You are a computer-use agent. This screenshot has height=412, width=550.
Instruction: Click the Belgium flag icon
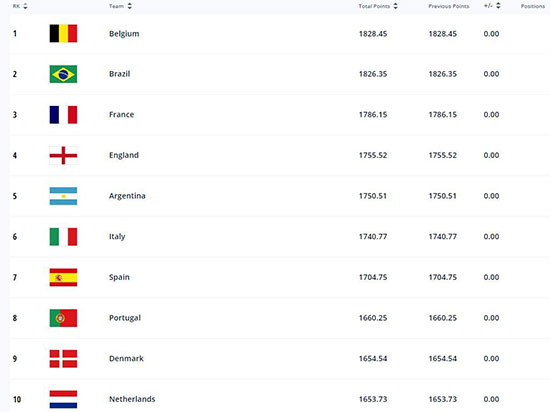coord(63,33)
